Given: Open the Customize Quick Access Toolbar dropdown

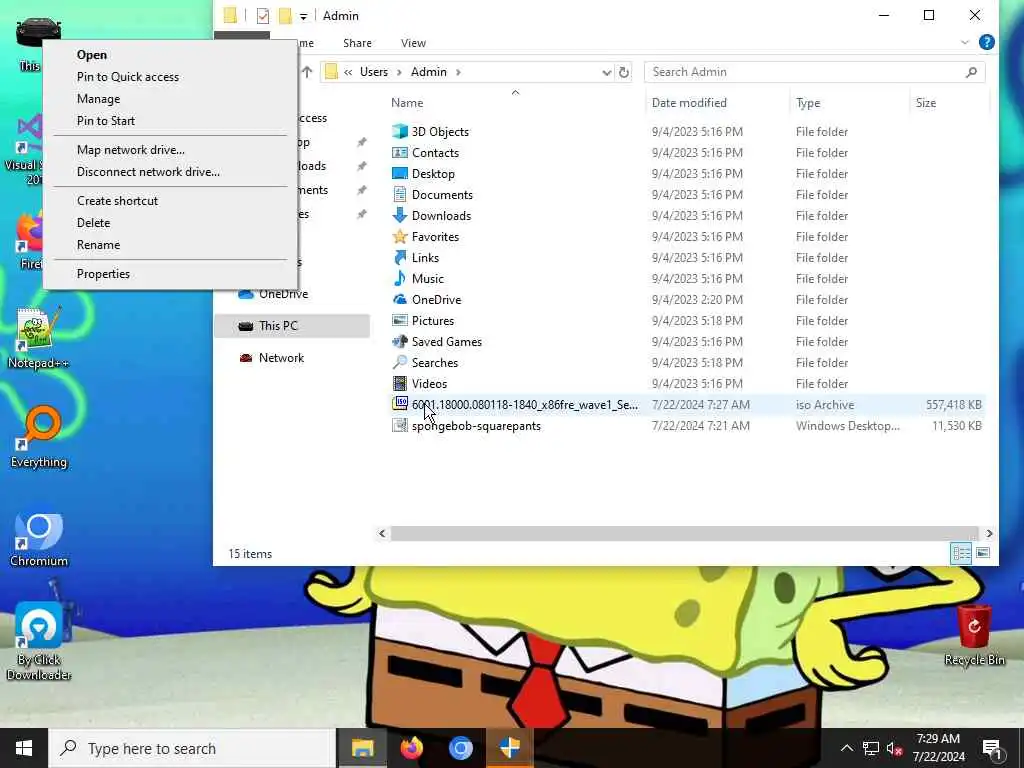Looking at the screenshot, I should 303,16.
